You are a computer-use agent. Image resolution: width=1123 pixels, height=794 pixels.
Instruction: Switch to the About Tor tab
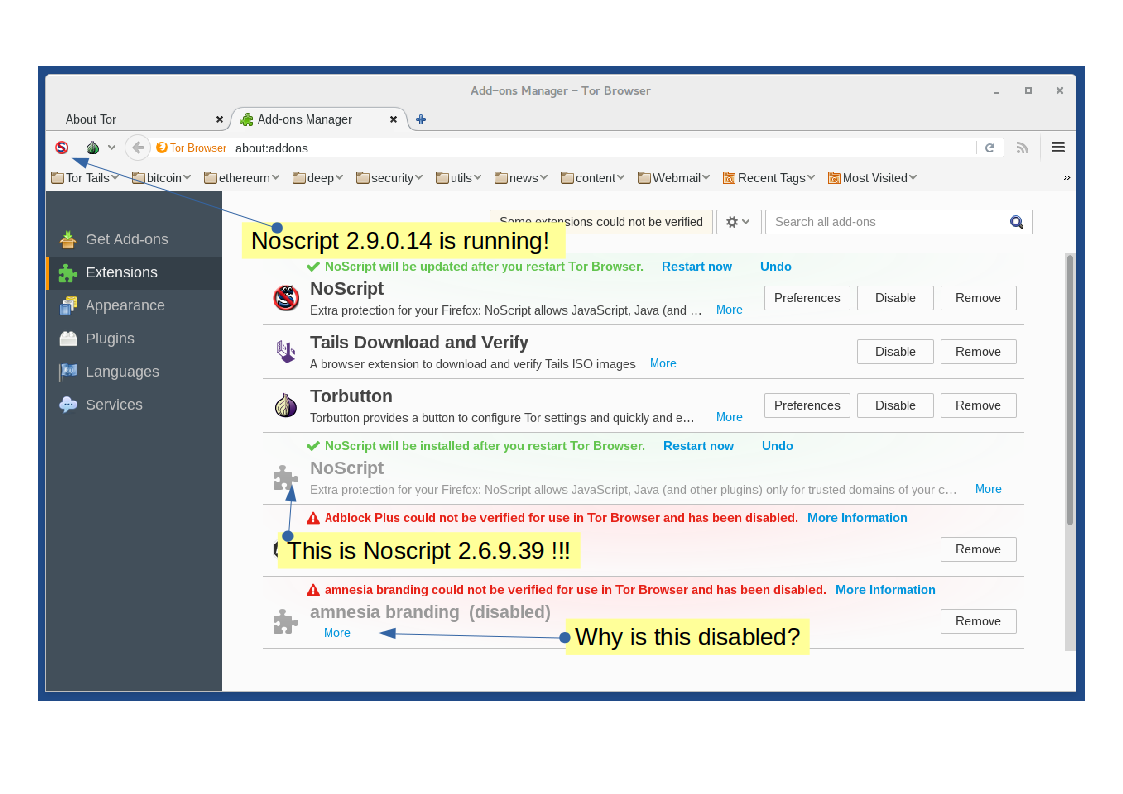point(140,120)
